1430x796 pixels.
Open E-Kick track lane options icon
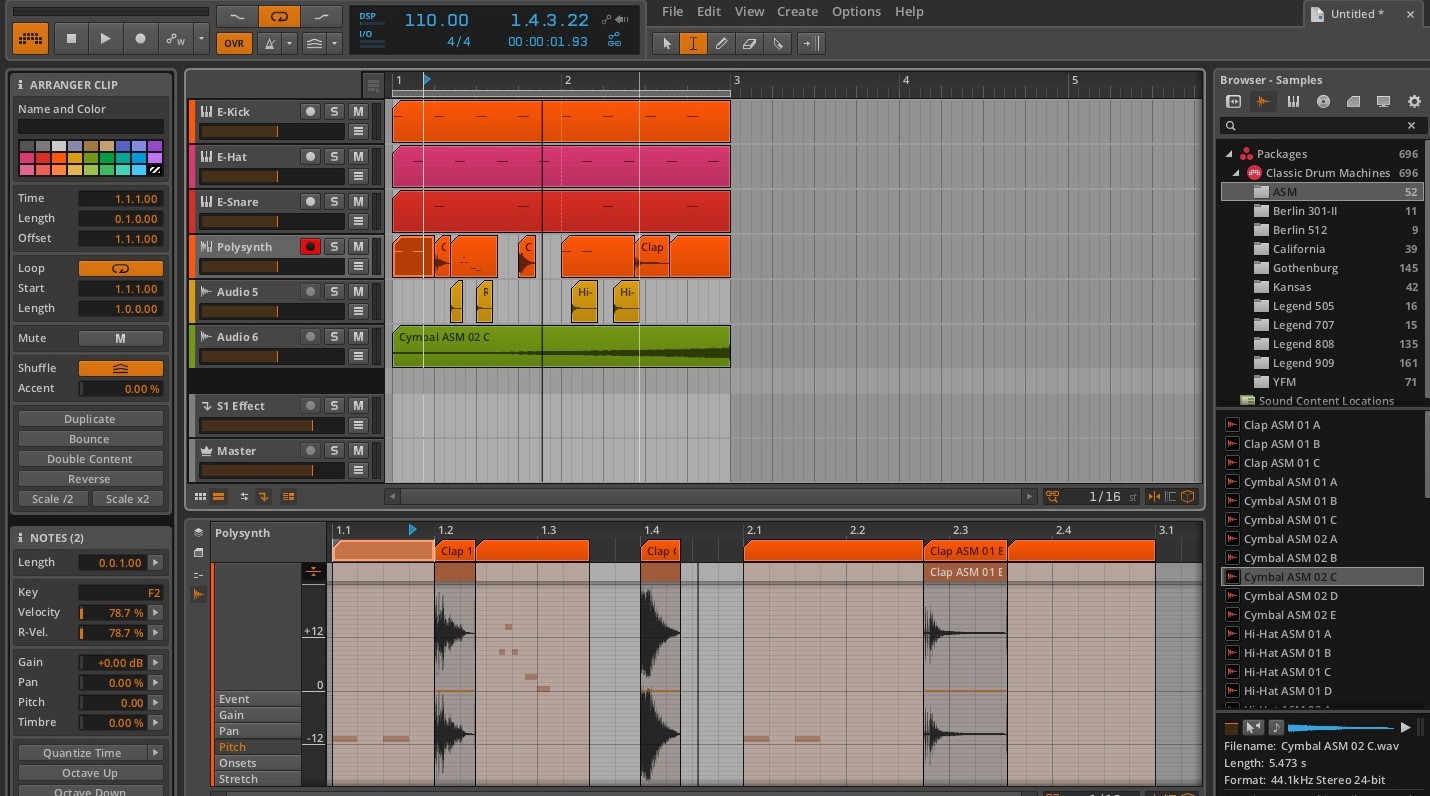tap(358, 131)
